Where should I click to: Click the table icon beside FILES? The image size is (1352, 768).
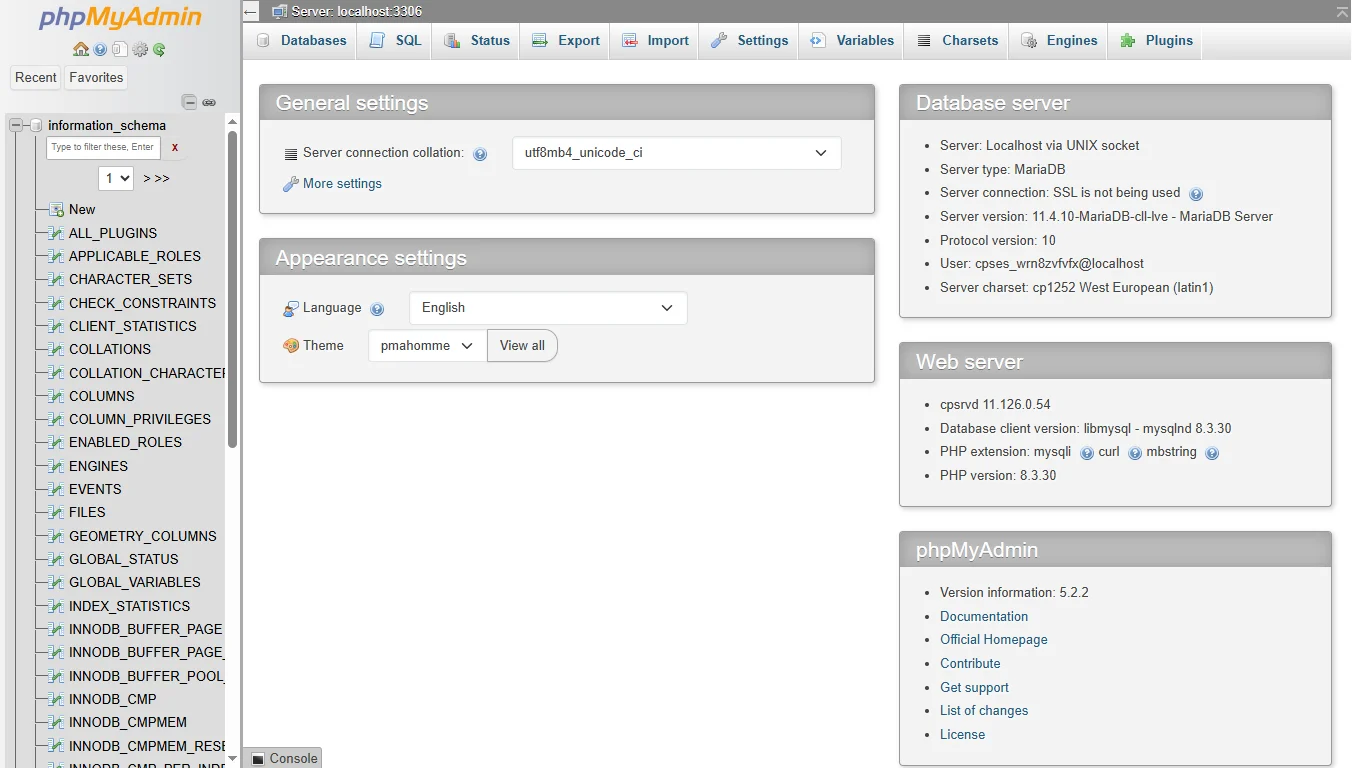coord(57,512)
